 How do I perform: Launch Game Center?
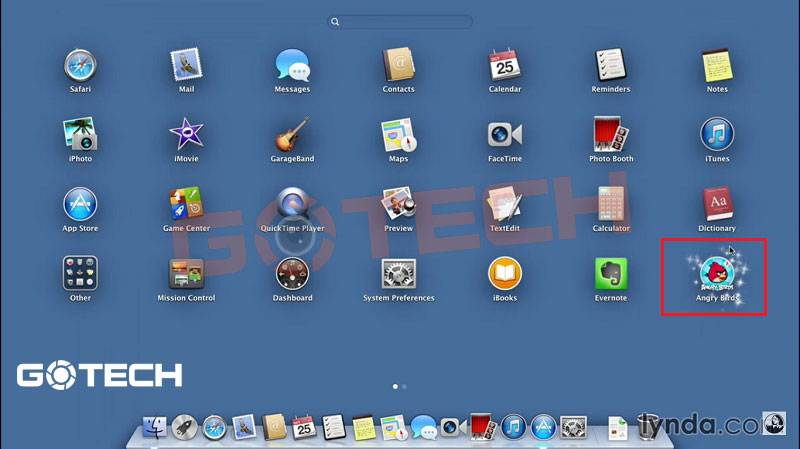186,204
